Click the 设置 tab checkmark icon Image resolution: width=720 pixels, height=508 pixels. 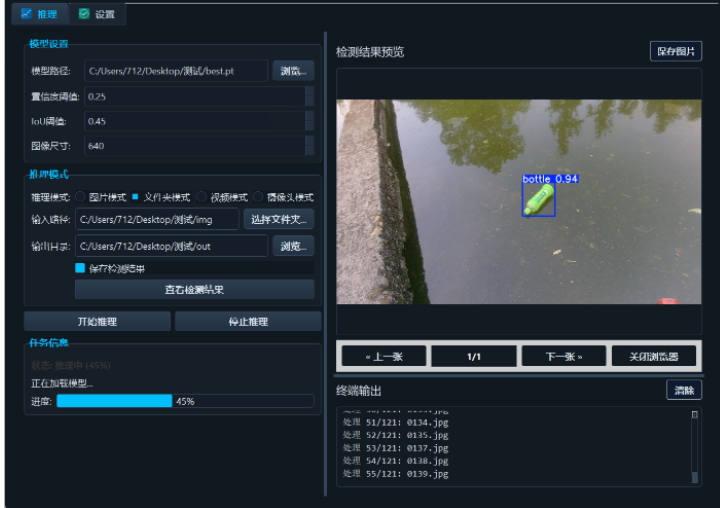(x=84, y=14)
